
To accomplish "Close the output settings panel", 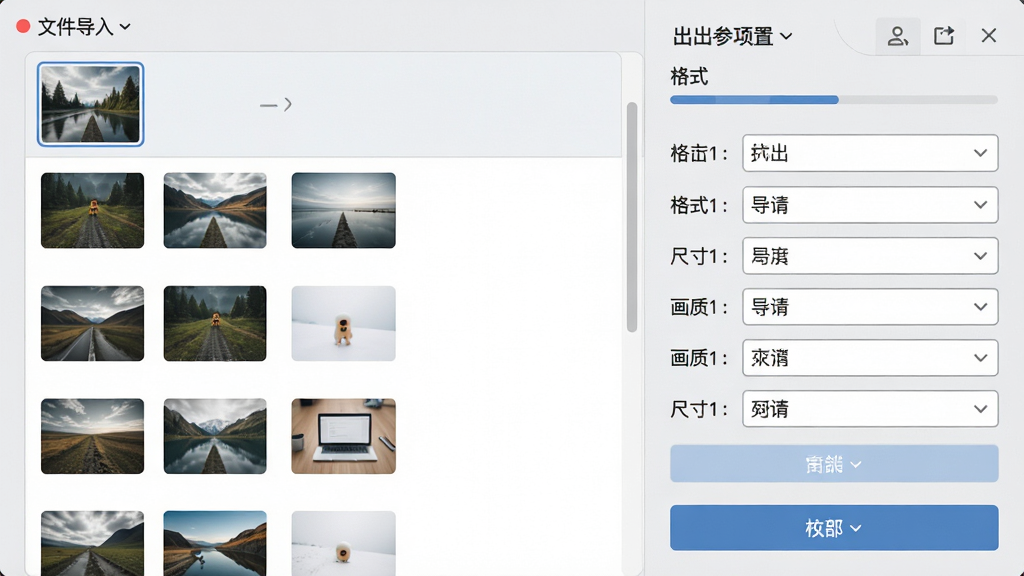I will (989, 35).
